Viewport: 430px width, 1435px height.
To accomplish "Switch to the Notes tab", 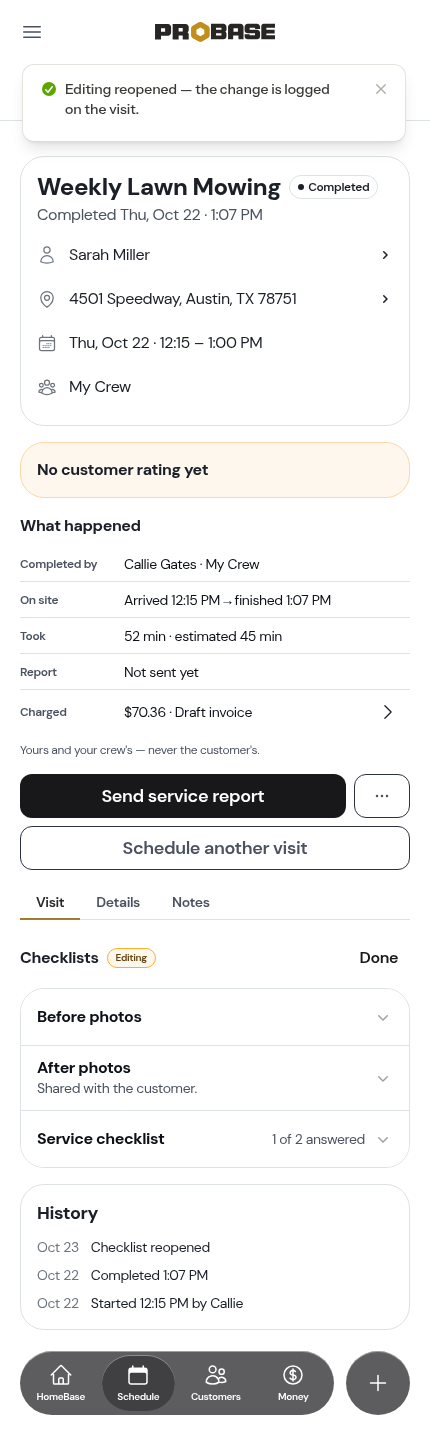I will pyautogui.click(x=191, y=902).
